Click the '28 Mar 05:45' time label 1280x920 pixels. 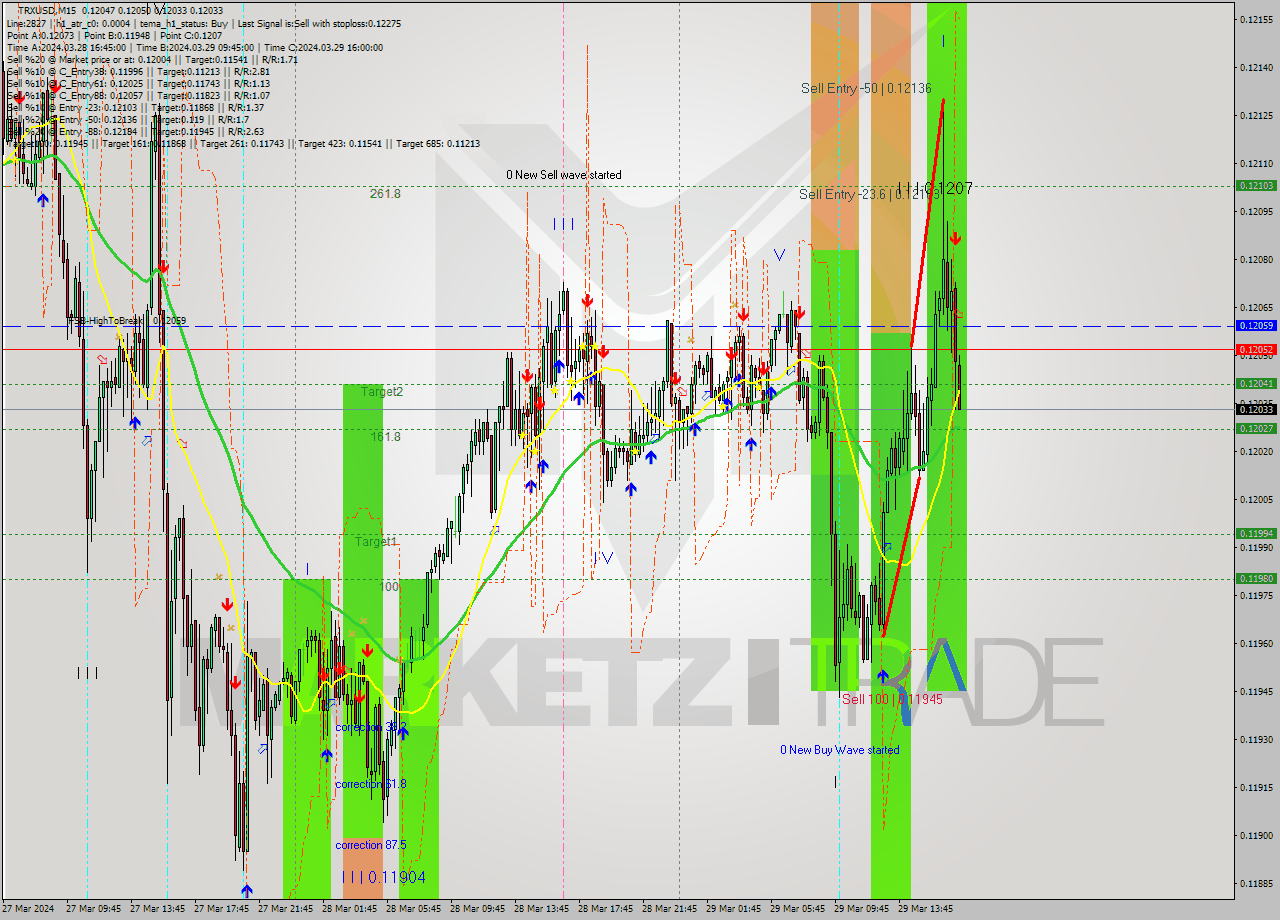(413, 910)
